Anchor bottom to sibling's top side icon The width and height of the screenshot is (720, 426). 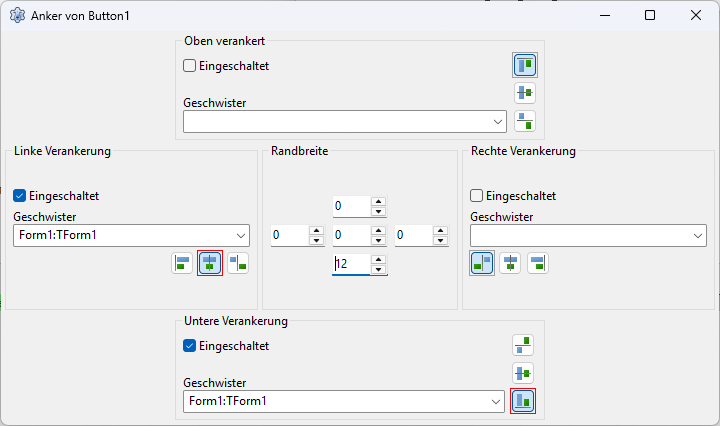pos(523,345)
